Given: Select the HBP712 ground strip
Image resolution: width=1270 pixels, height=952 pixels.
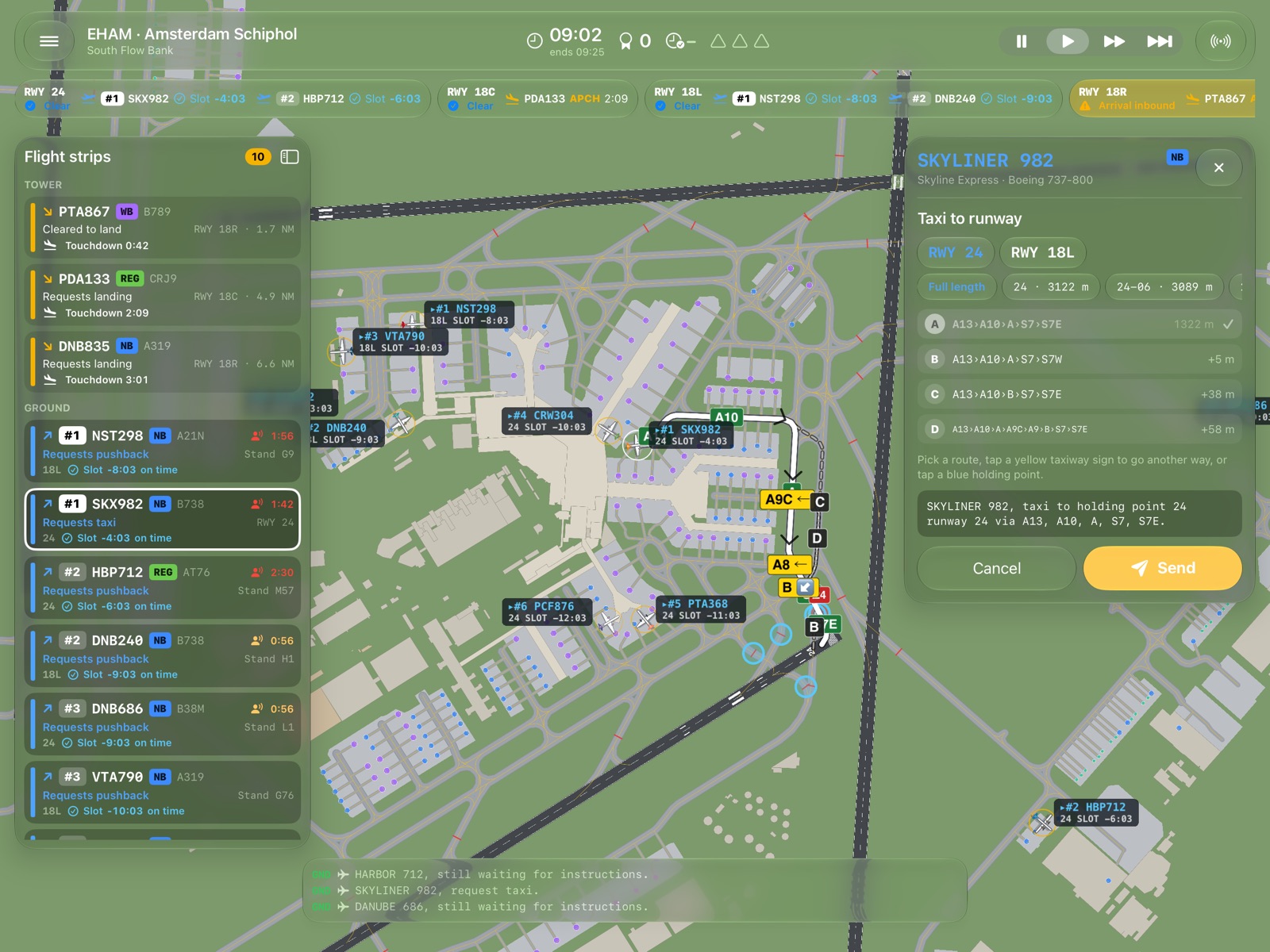Looking at the screenshot, I should pos(163,589).
